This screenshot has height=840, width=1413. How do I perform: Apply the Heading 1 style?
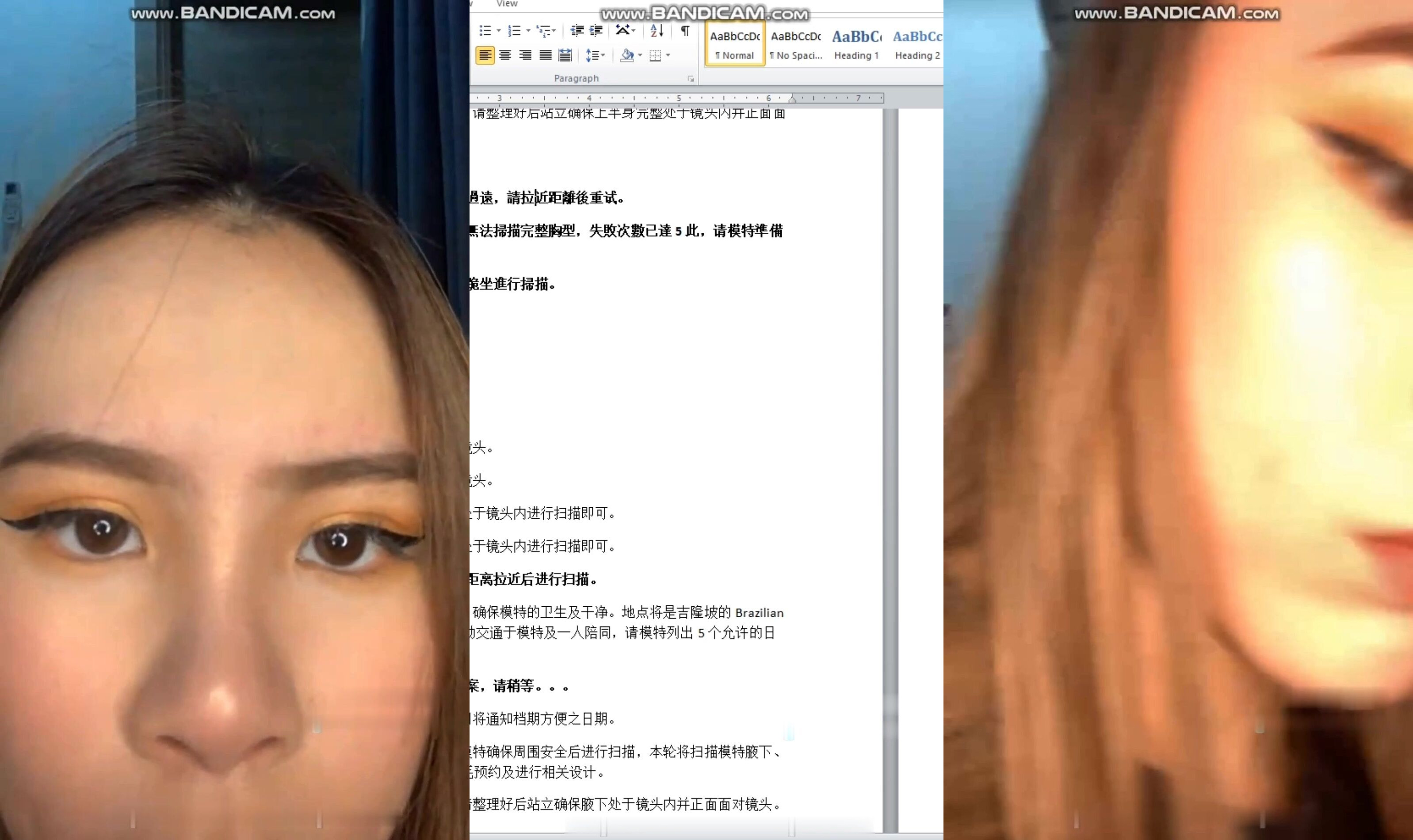point(856,45)
